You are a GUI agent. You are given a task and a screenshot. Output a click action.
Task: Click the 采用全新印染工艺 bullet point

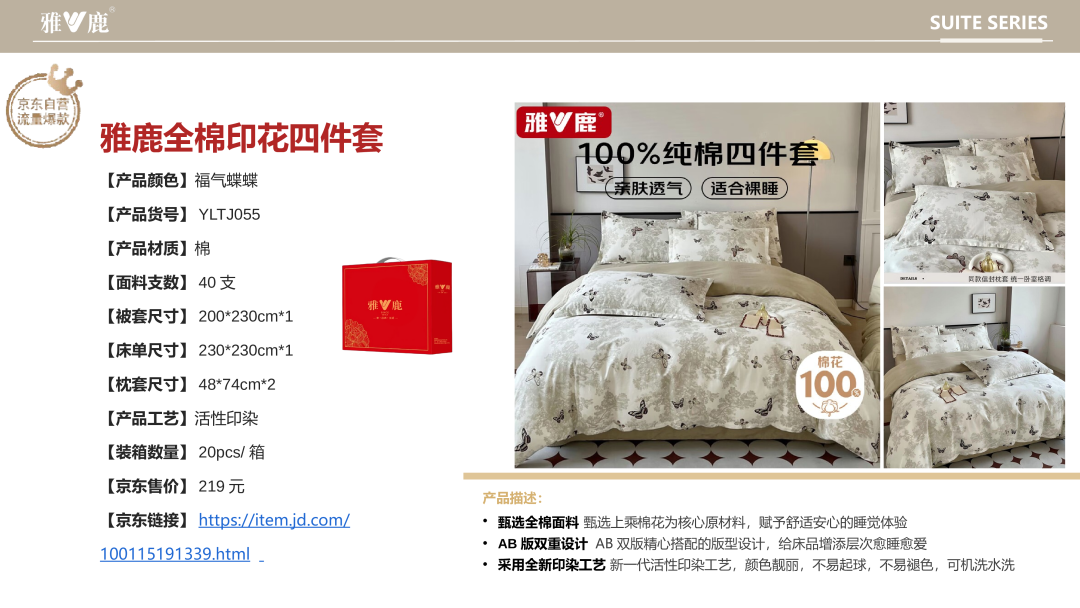tap(749, 565)
